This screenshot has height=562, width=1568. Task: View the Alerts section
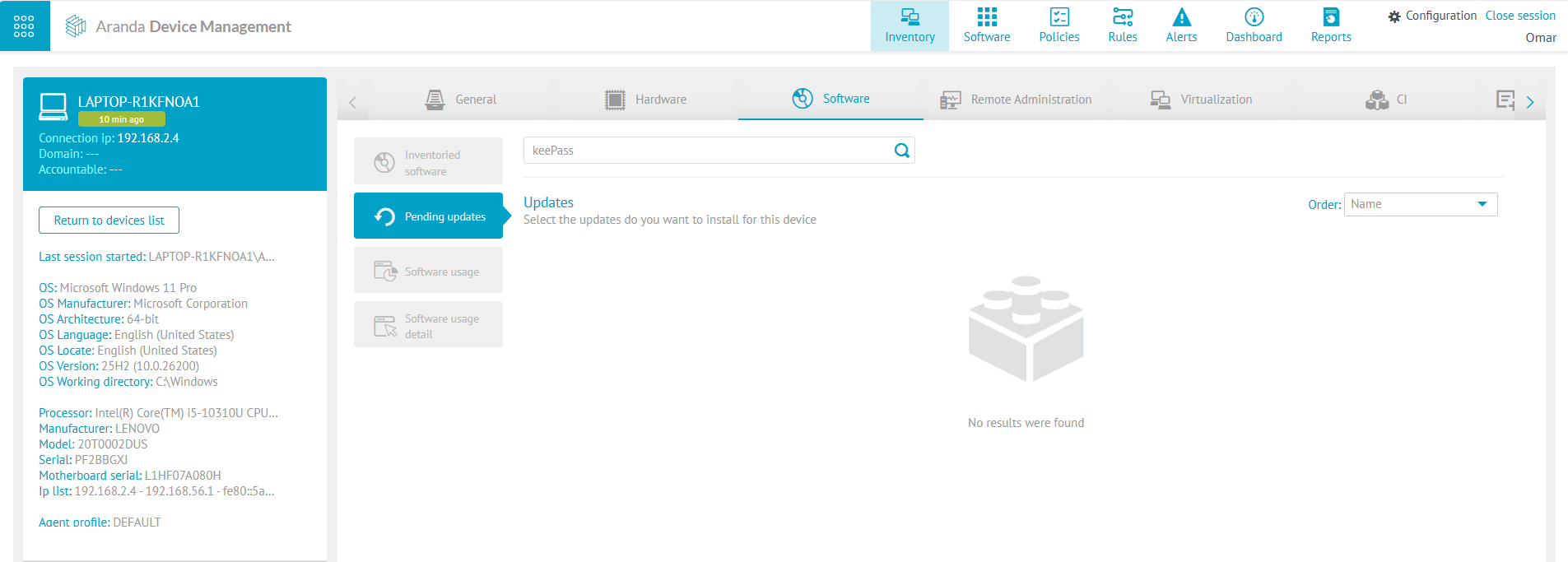(1181, 26)
